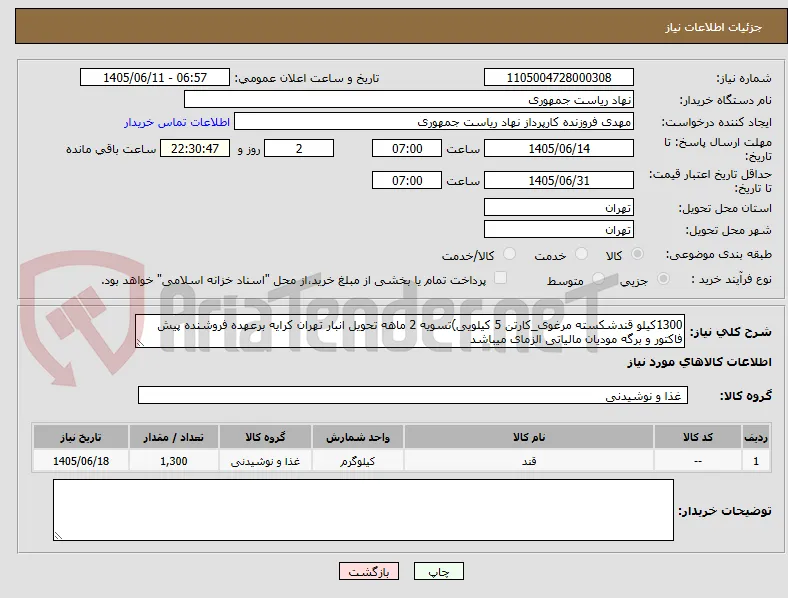This screenshot has width=788, height=598.
Task: Open اطلاعات تماس خریدار link
Action: [x=177, y=122]
